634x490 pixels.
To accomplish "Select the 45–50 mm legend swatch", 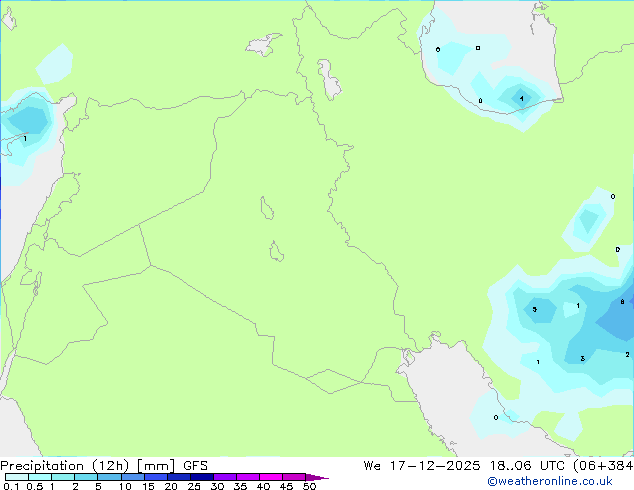I will pyautogui.click(x=294, y=477).
